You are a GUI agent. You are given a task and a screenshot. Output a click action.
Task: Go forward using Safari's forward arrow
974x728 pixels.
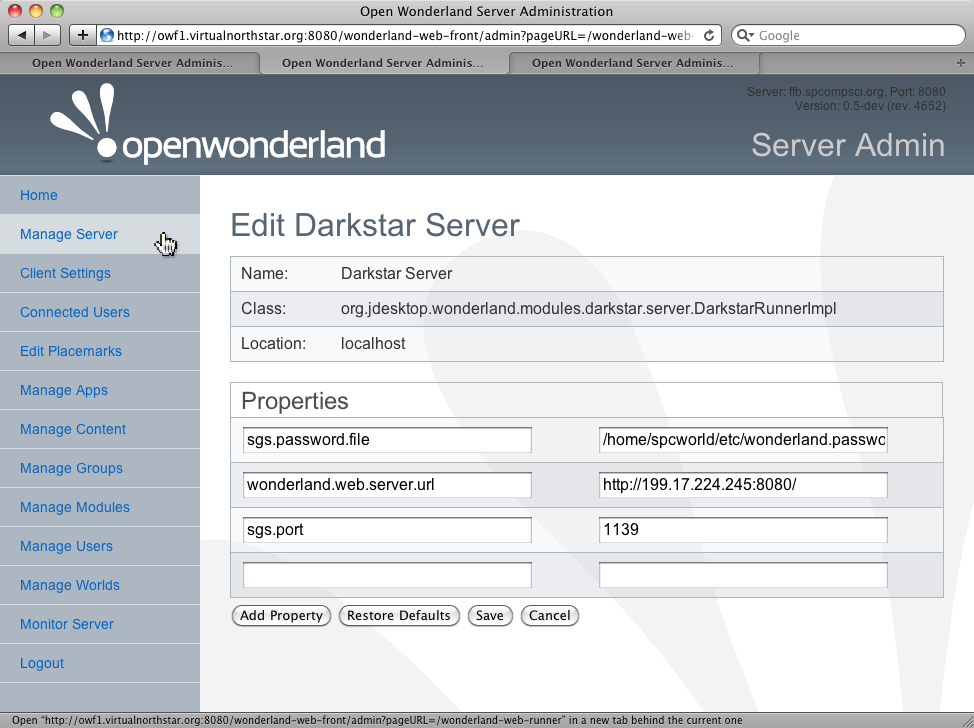(x=47, y=35)
